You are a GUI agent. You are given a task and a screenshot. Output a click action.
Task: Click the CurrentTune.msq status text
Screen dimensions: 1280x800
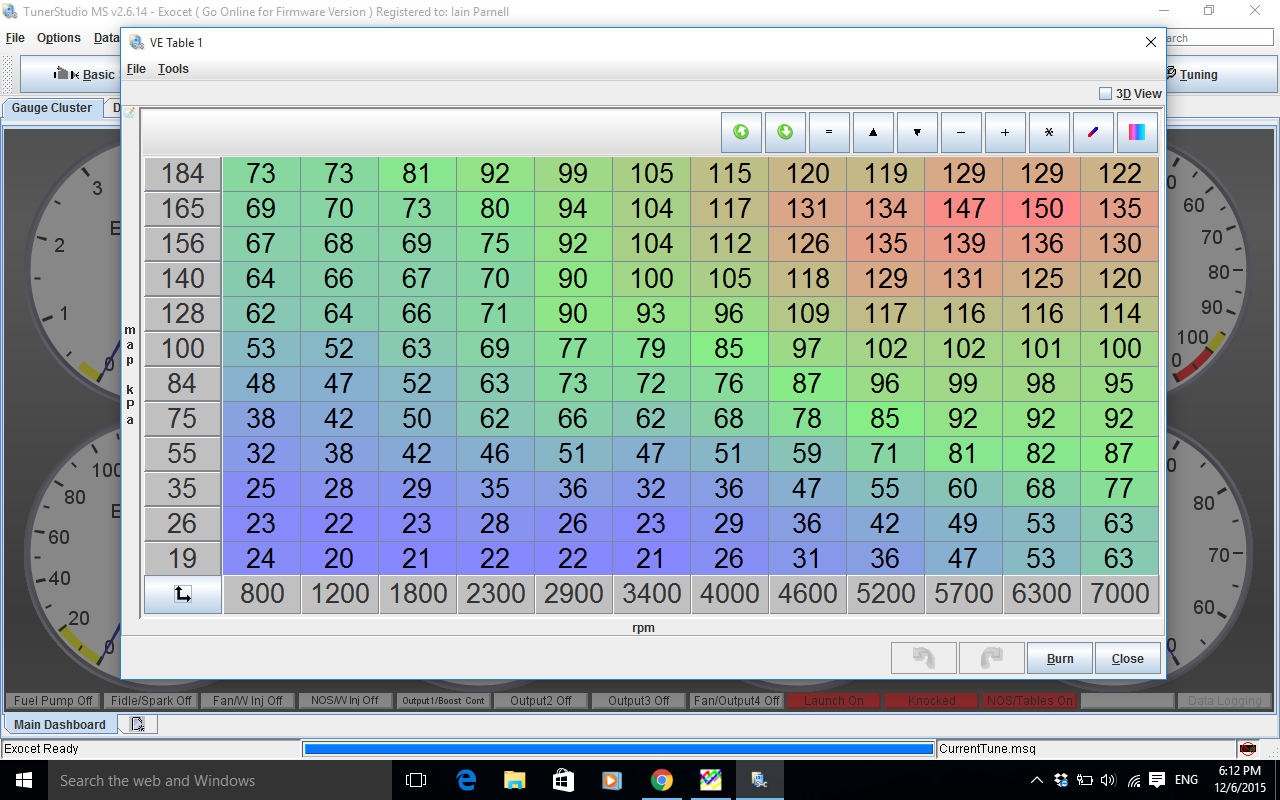pyautogui.click(x=988, y=749)
